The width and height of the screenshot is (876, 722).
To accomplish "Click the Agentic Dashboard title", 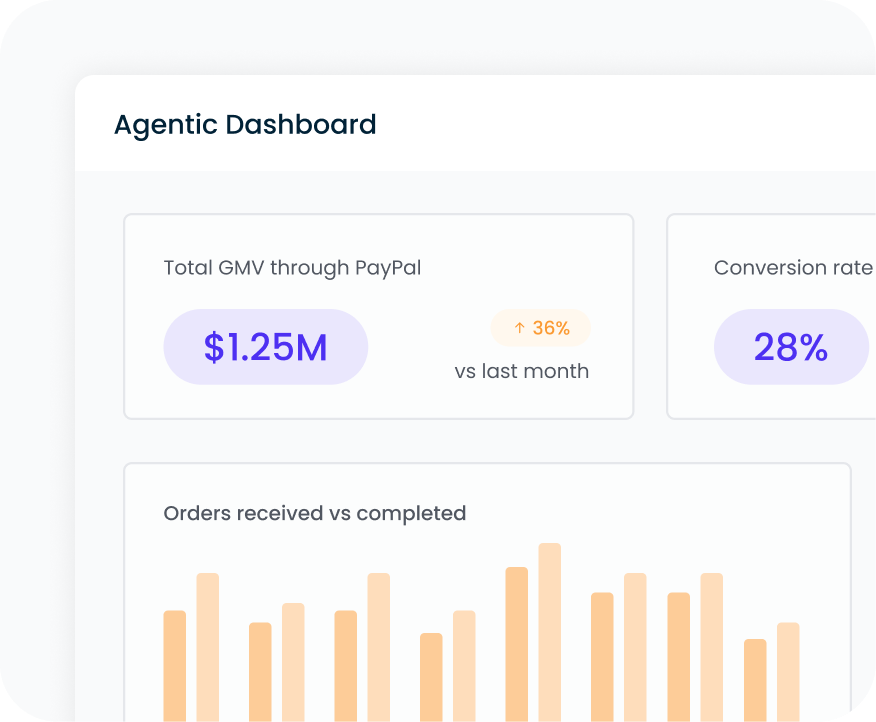I will click(245, 124).
